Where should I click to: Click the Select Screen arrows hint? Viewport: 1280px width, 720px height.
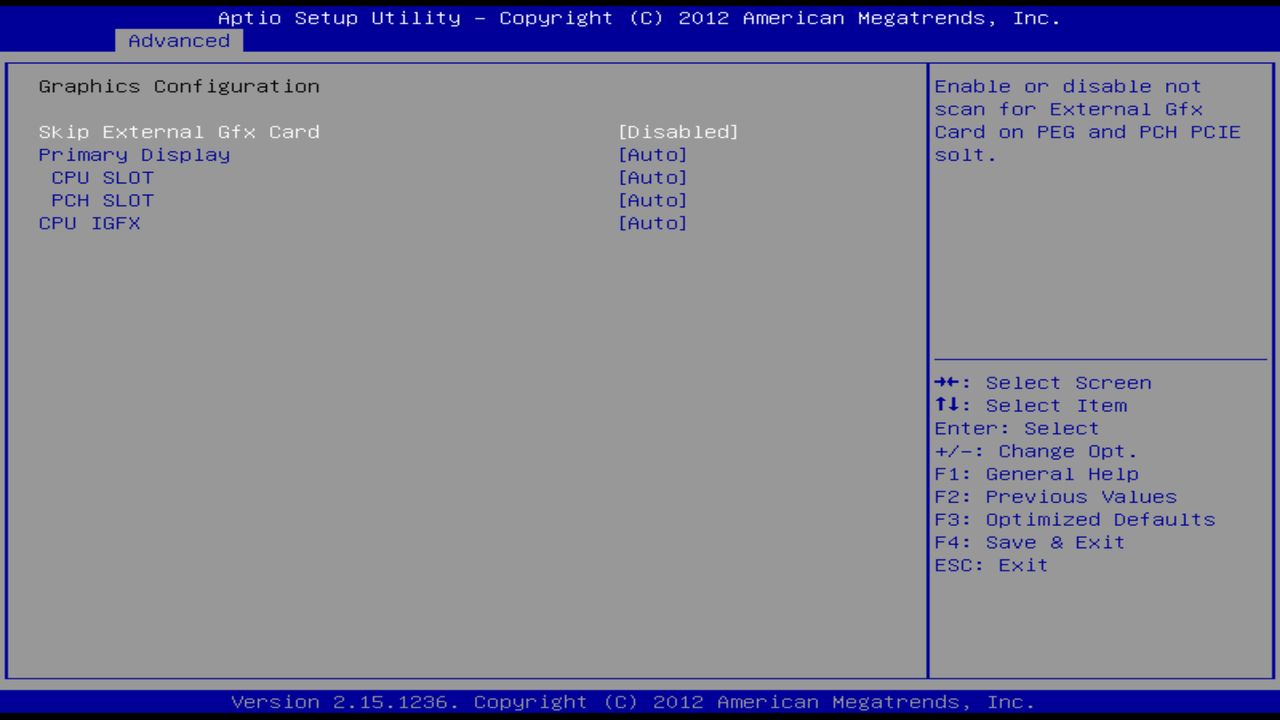pos(1043,382)
